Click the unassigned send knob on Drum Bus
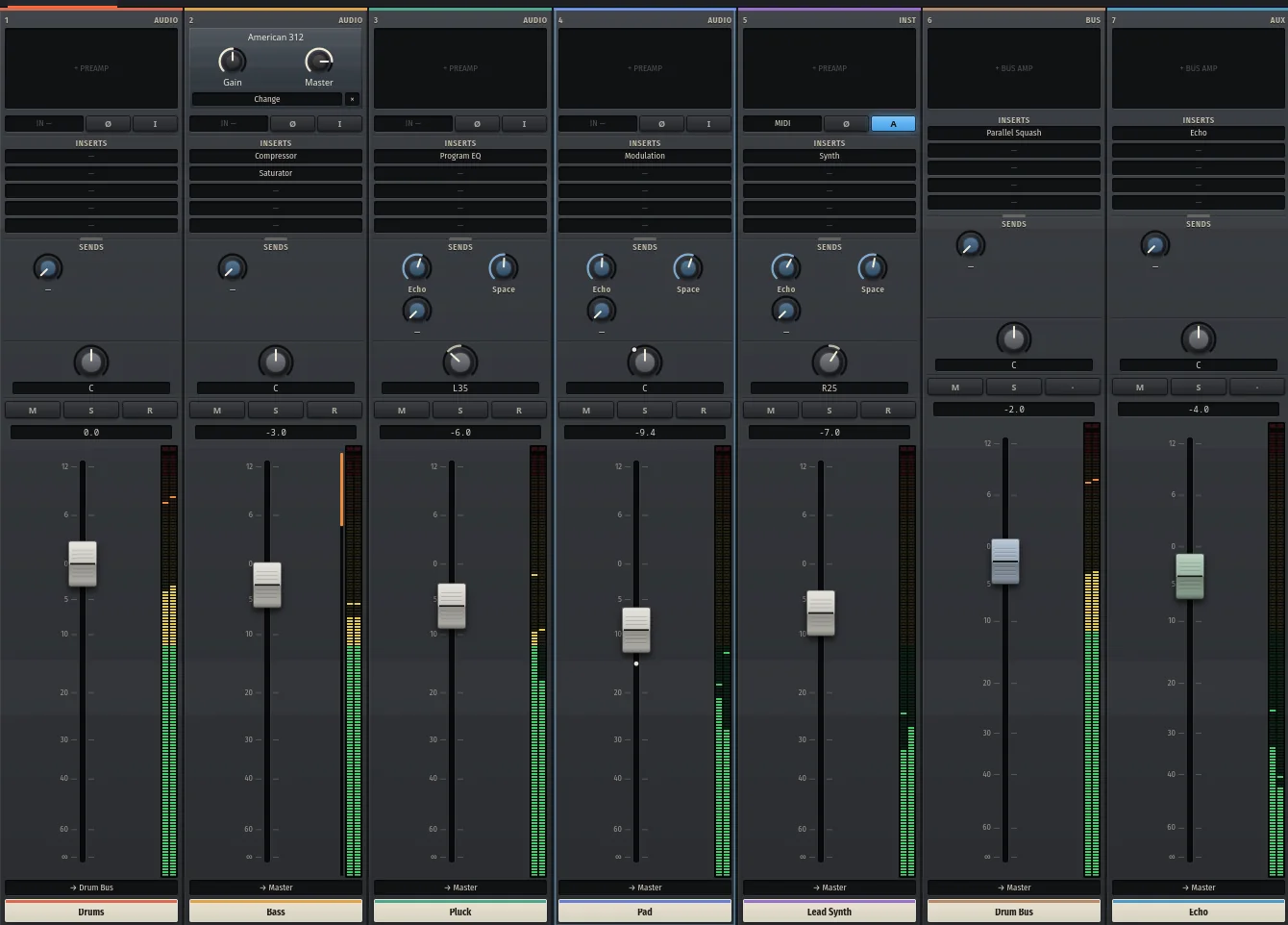Screen dimensions: 1288x925 (970, 244)
